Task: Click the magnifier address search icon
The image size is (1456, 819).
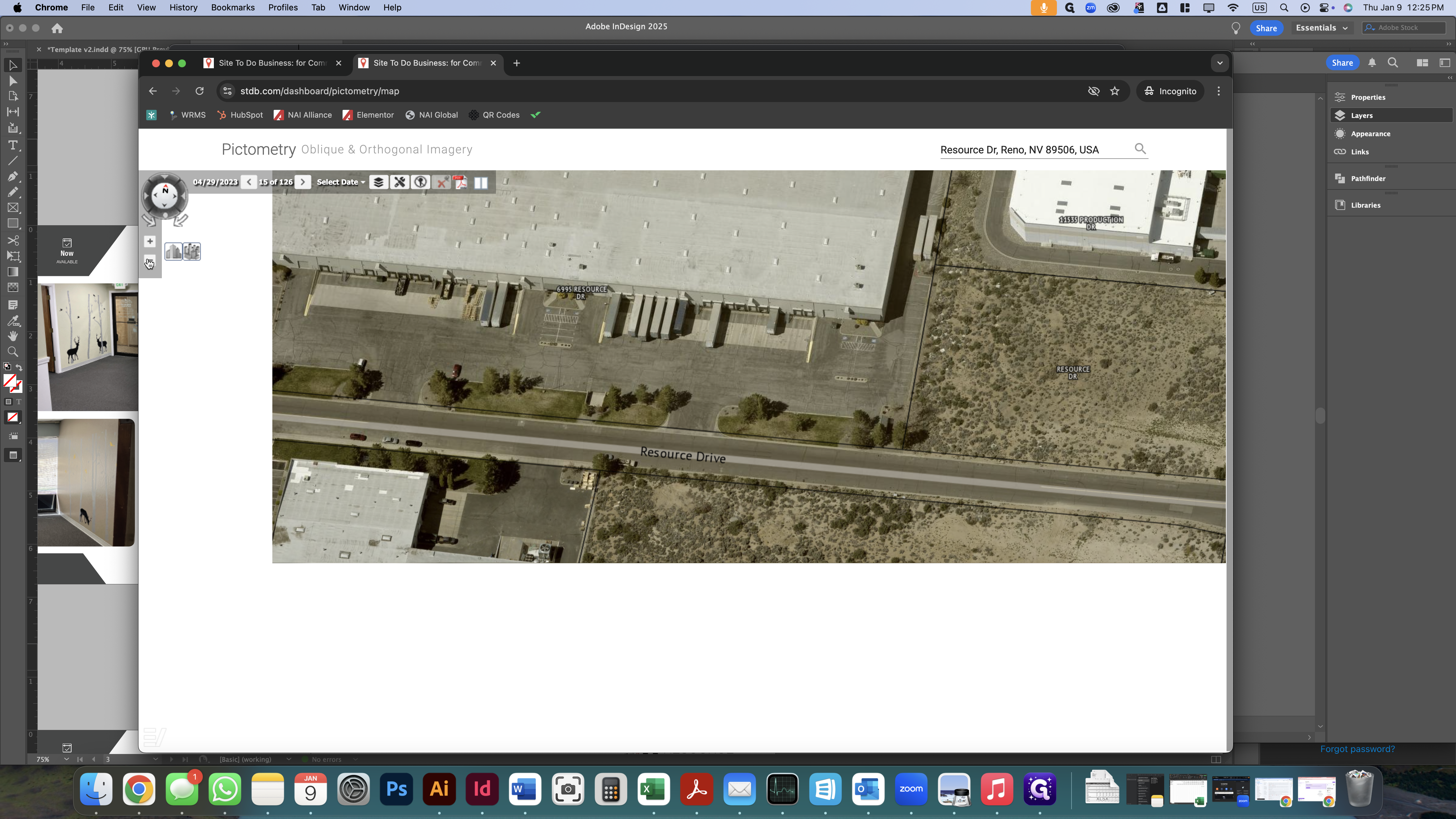Action: [x=1140, y=149]
